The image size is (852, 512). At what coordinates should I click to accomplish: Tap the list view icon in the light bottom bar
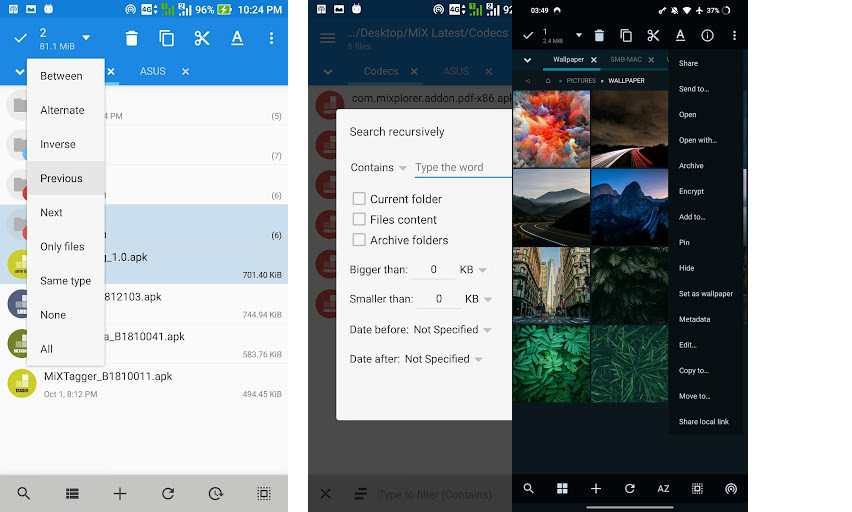pos(72,493)
